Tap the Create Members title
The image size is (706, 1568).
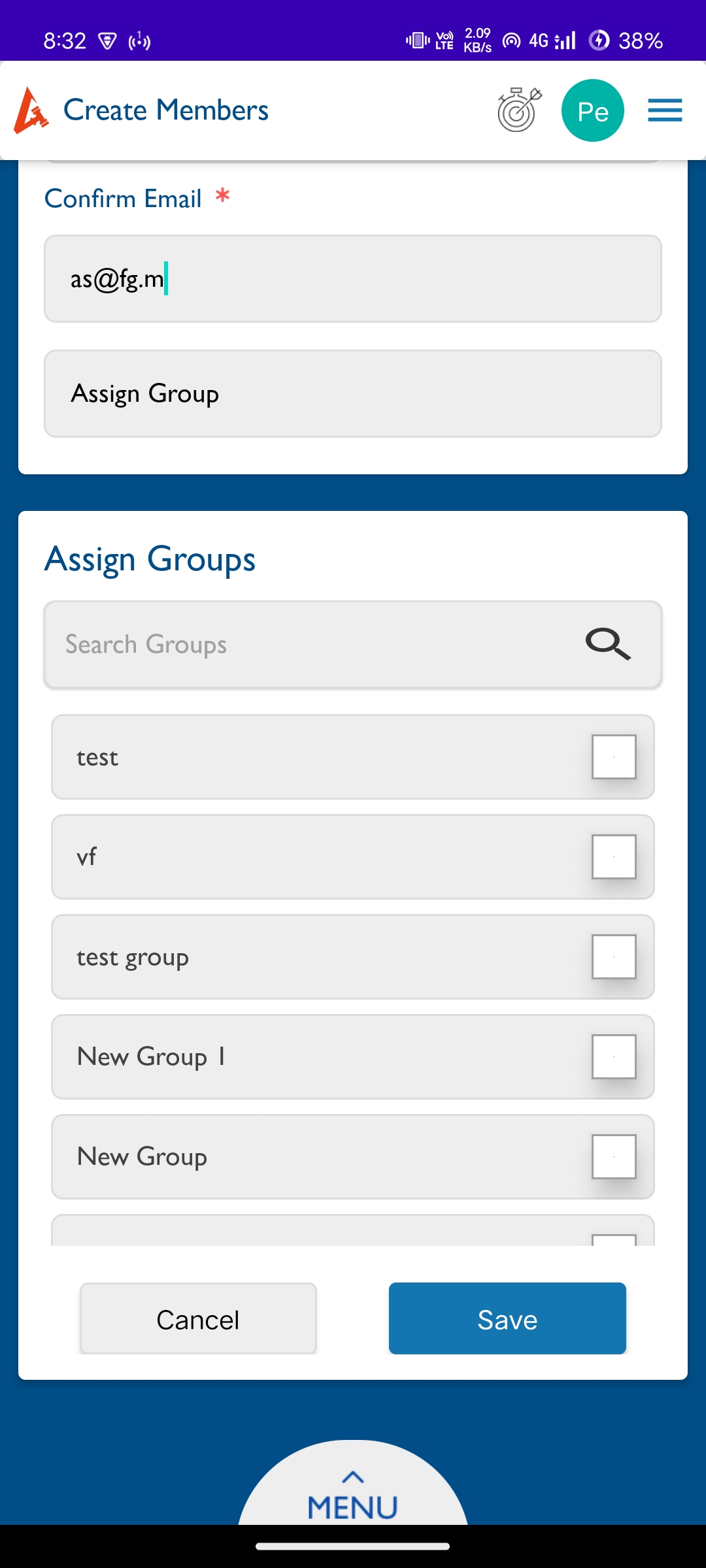[x=166, y=110]
